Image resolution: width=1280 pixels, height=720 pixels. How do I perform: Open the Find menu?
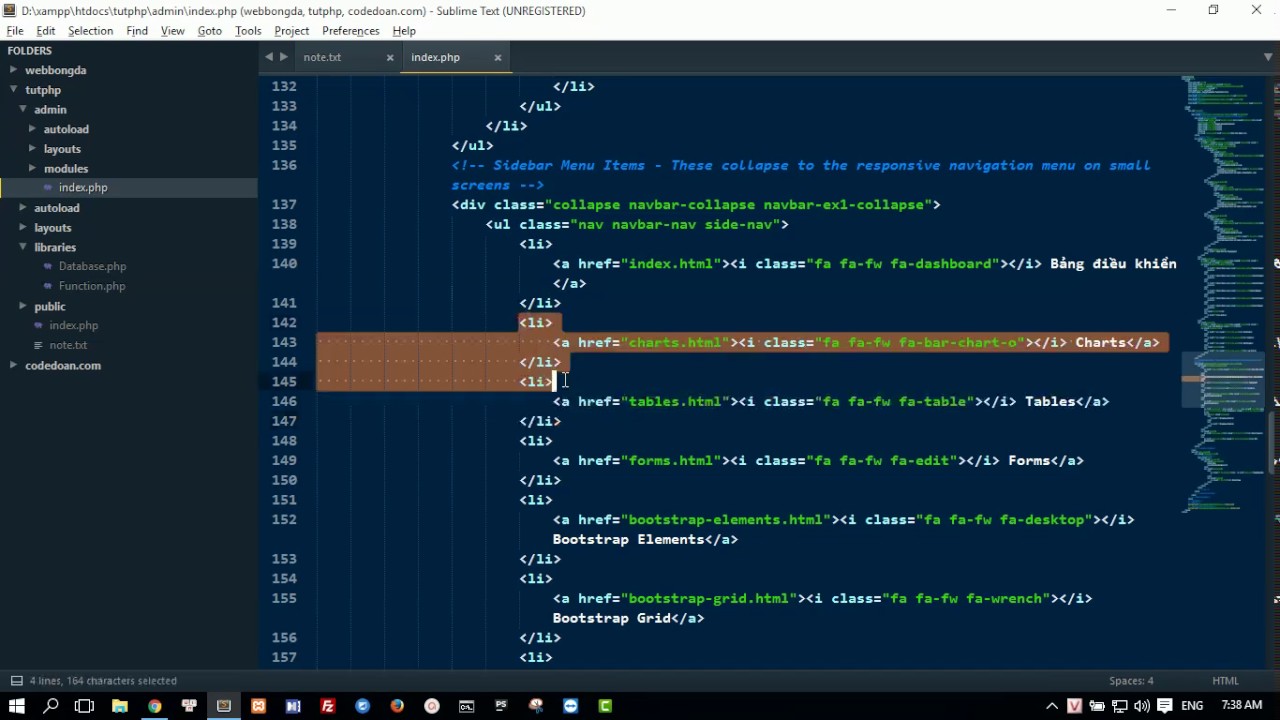(x=137, y=31)
